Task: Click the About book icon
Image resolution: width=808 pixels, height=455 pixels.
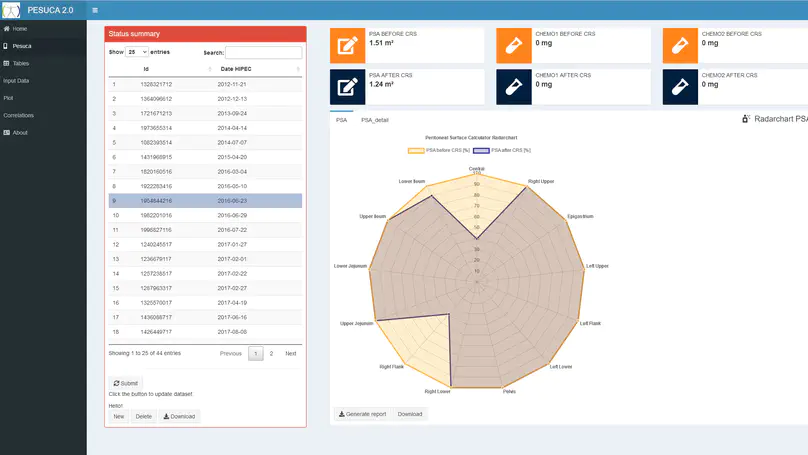Action: click(6, 133)
